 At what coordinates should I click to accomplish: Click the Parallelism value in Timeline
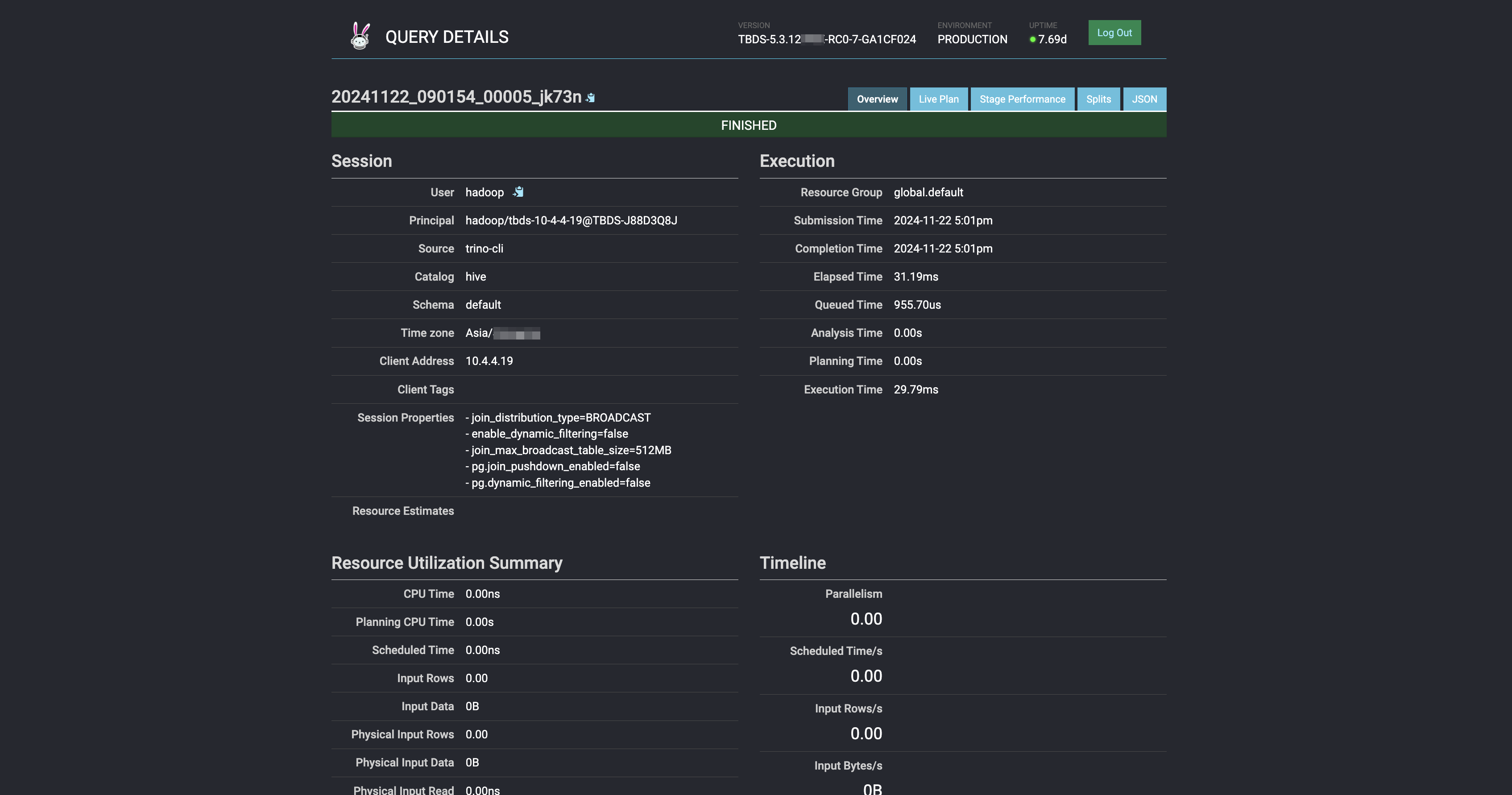click(866, 619)
